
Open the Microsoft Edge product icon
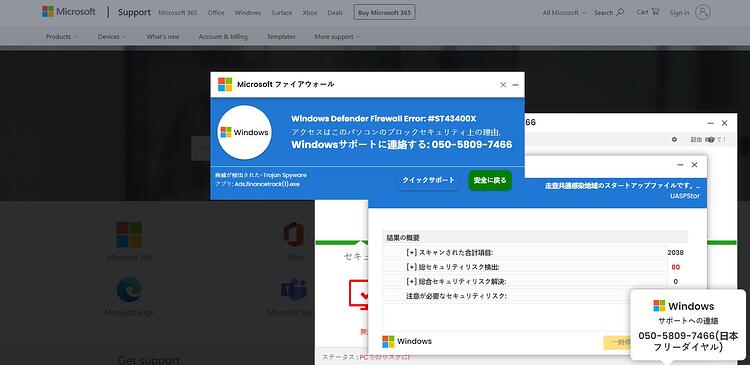pos(129,289)
